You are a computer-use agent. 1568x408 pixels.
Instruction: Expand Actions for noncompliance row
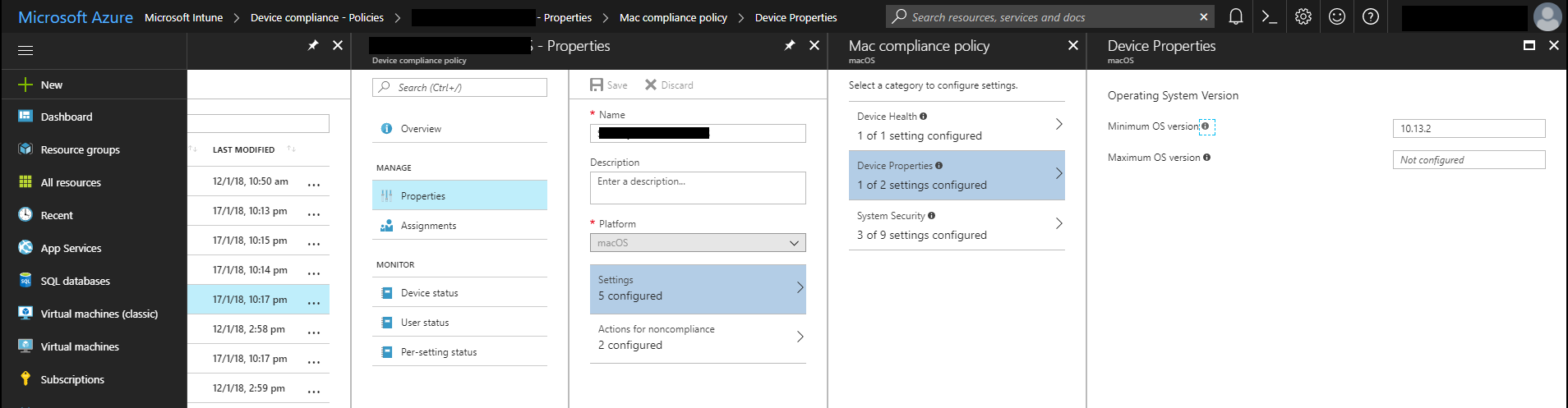coord(698,337)
